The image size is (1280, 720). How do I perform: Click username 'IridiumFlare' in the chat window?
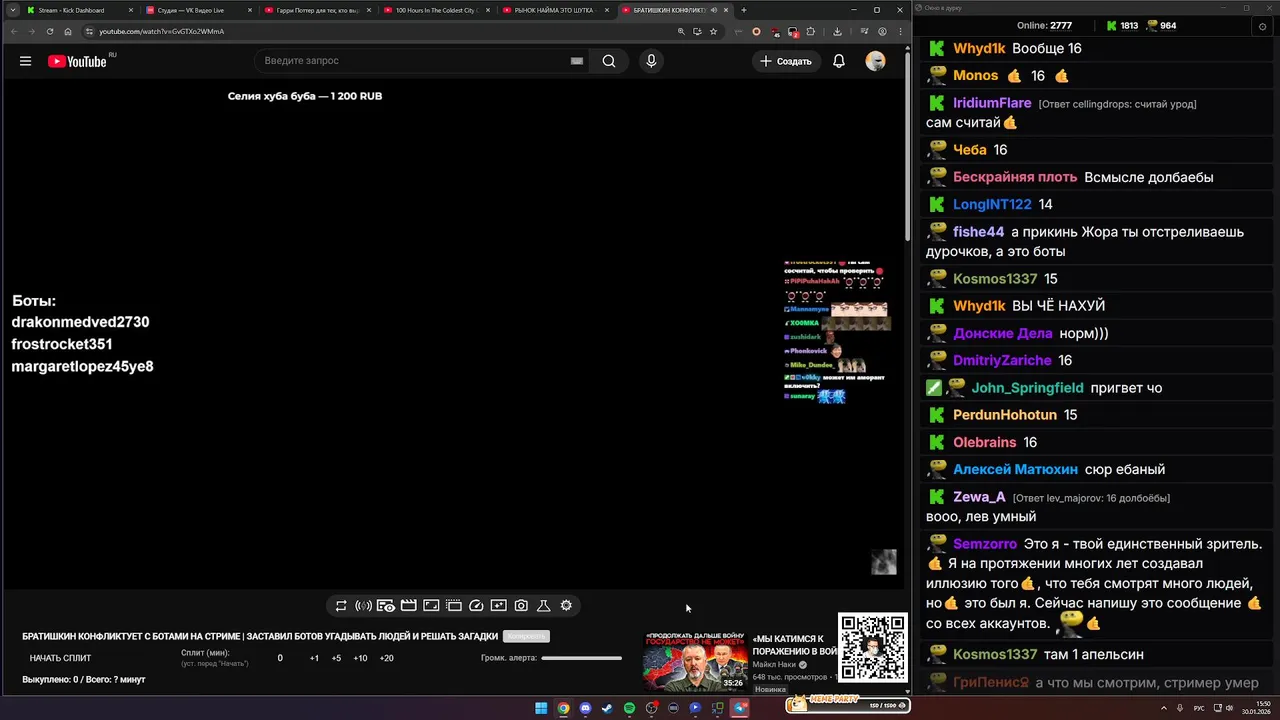[992, 103]
